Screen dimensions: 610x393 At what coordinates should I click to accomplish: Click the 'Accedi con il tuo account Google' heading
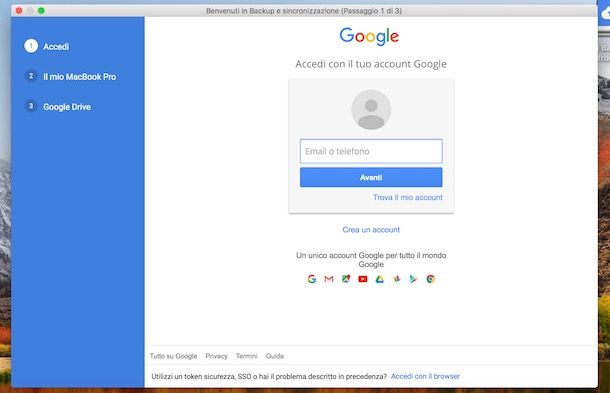point(371,64)
